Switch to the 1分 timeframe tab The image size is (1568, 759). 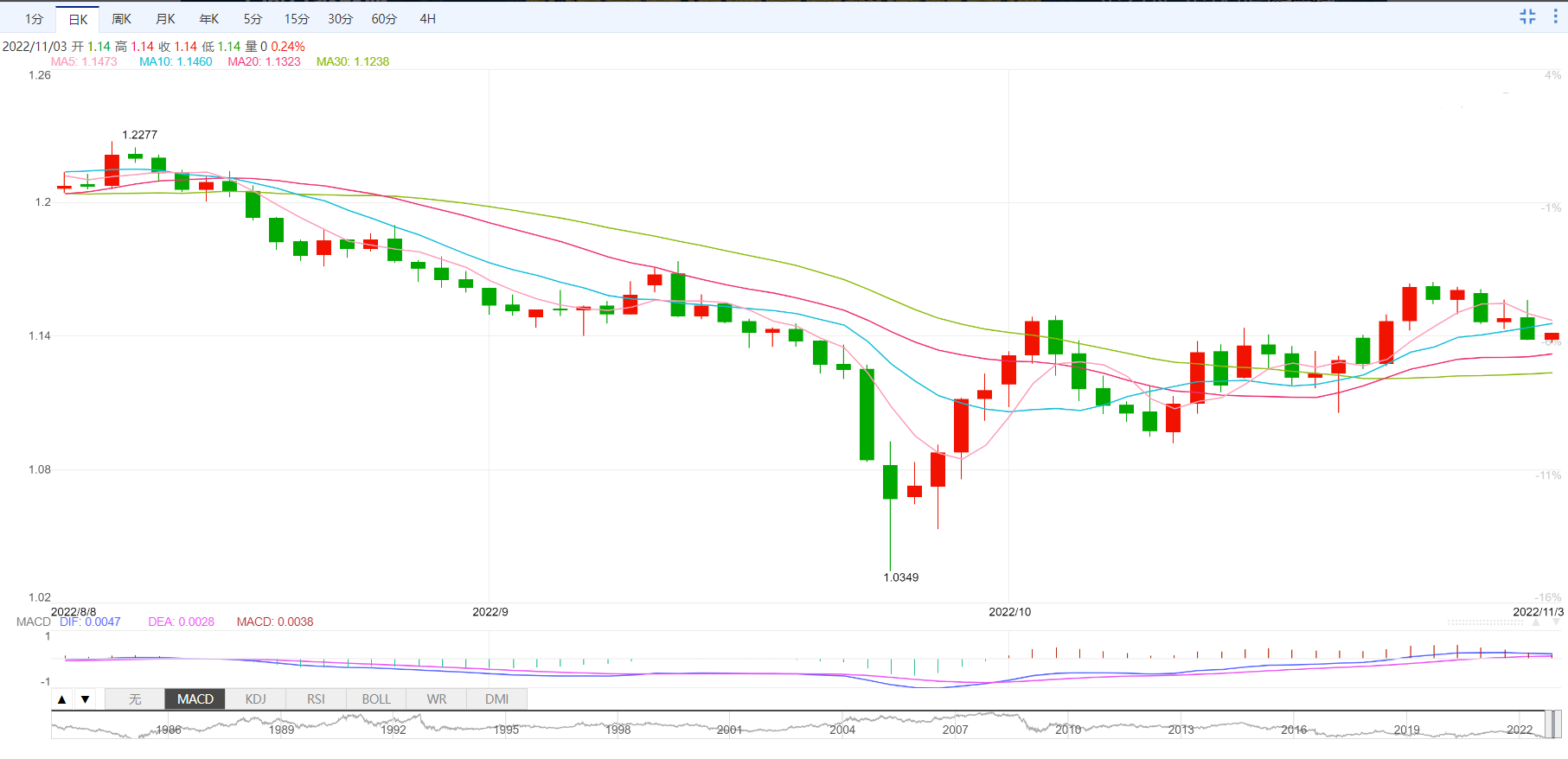[34, 19]
